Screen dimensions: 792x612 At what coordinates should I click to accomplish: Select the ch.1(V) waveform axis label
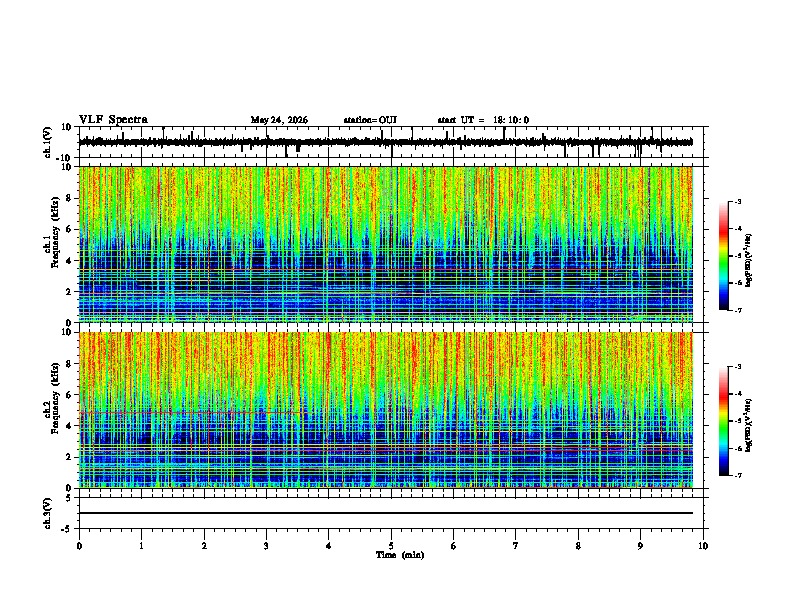click(48, 142)
